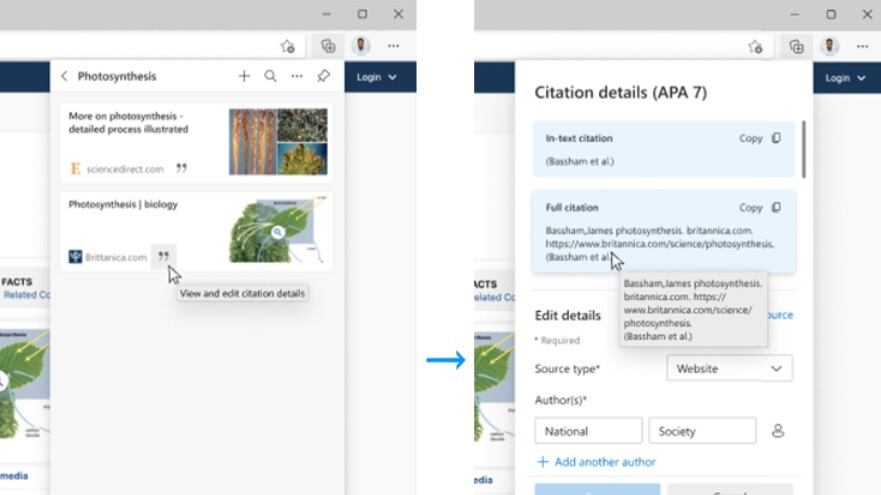The image size is (881, 495).
Task: Click the Add another author link
Action: pos(596,462)
